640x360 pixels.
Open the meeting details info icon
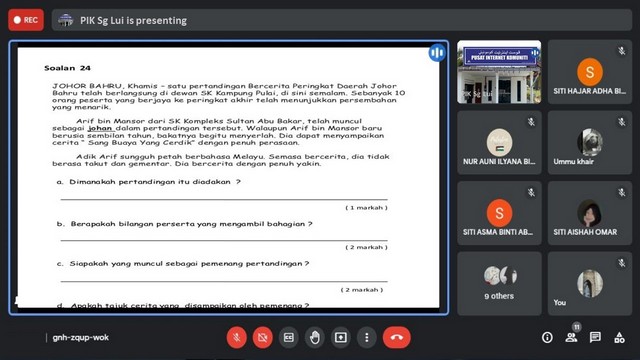(547, 338)
